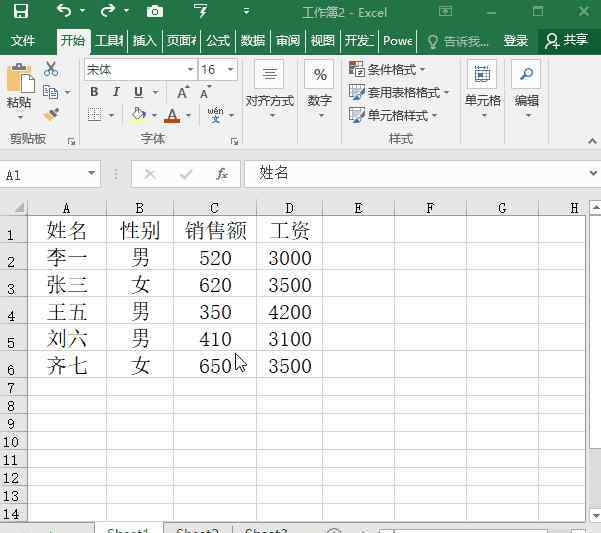This screenshot has width=601, height=533.
Task: Click Touch/Mouse Mode icon in quick toolbar
Action: click(200, 11)
